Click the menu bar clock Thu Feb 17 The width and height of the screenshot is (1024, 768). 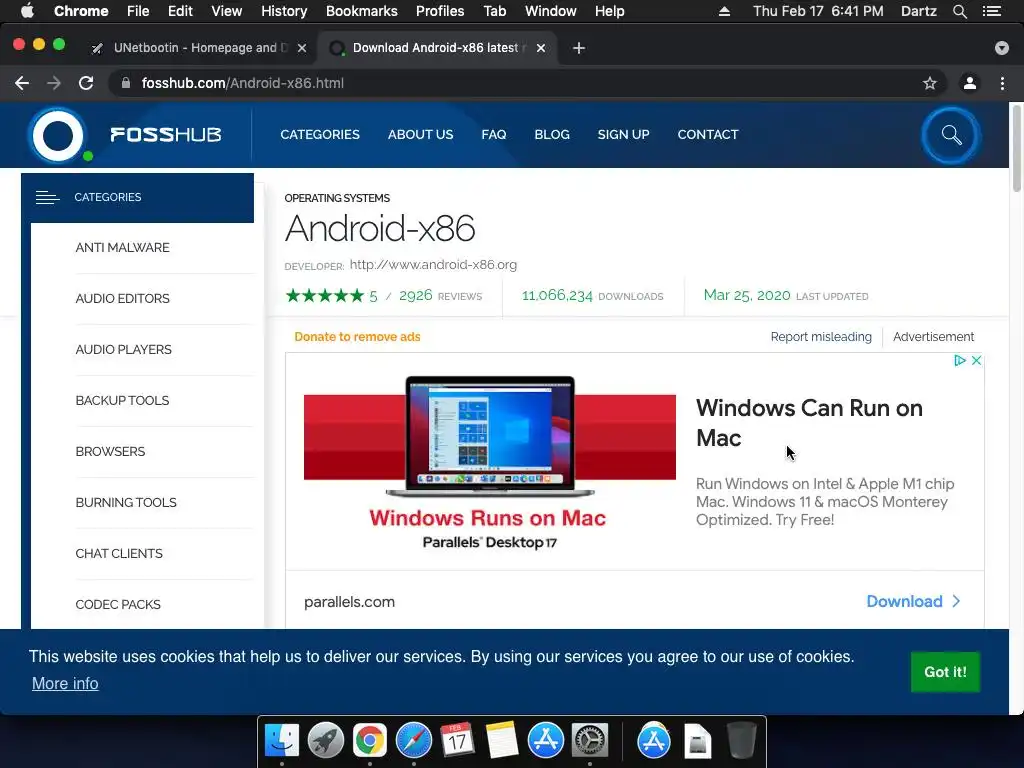pos(818,11)
